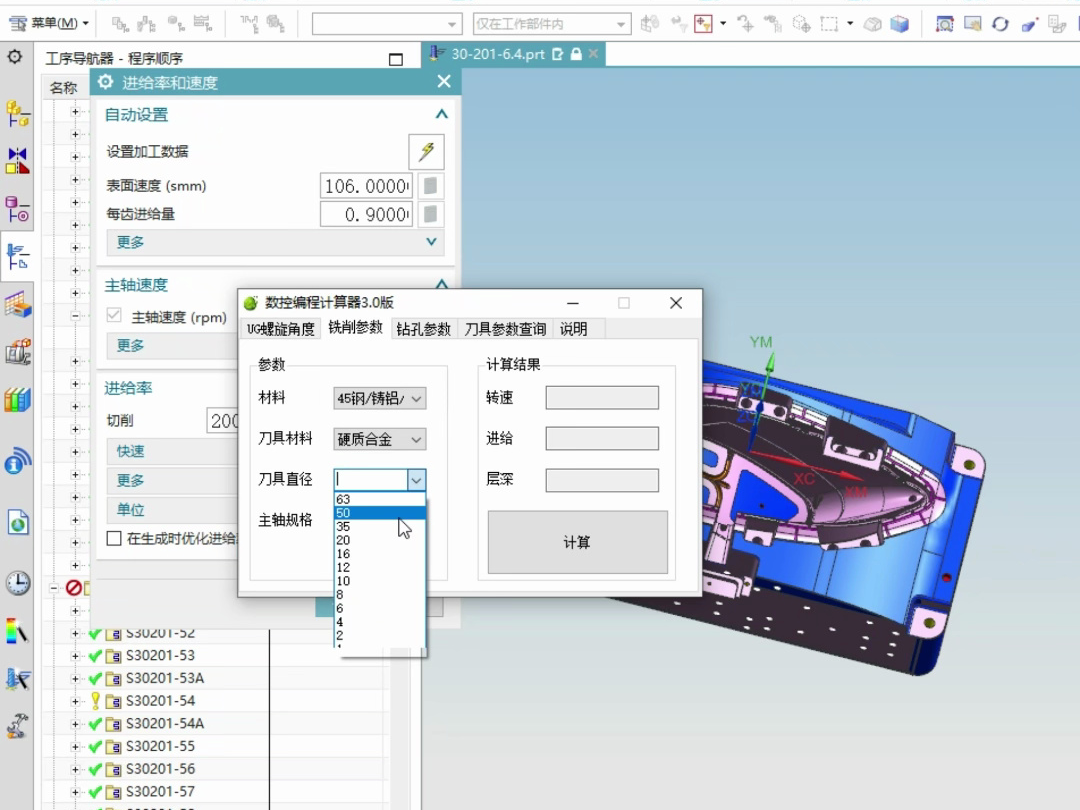Viewport: 1080px width, 810px height.
Task: Click the selection rectangle toolbar icon
Action: [x=829, y=24]
